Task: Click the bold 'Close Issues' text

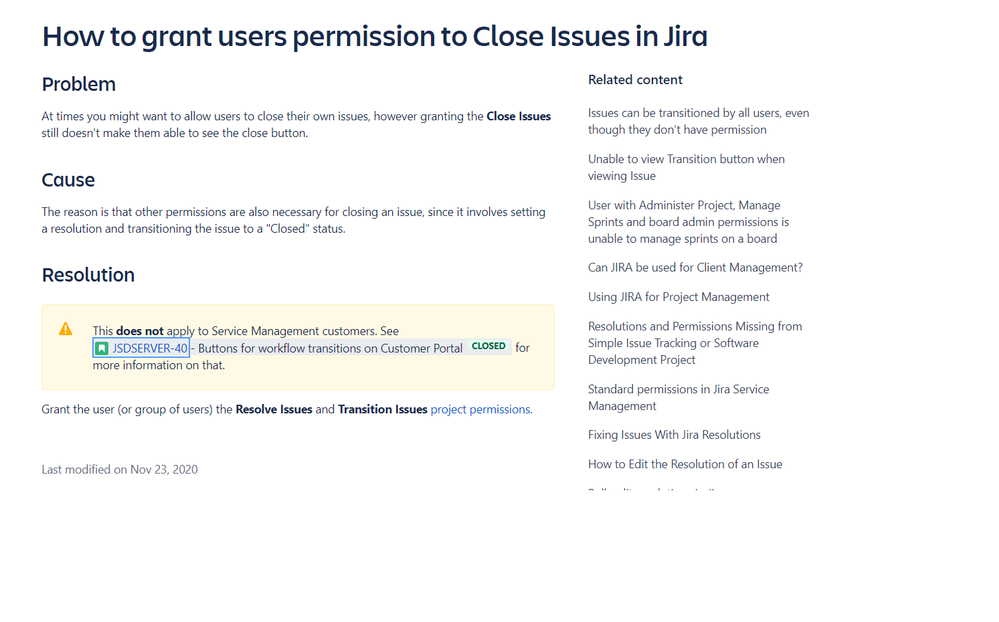Action: (x=519, y=116)
